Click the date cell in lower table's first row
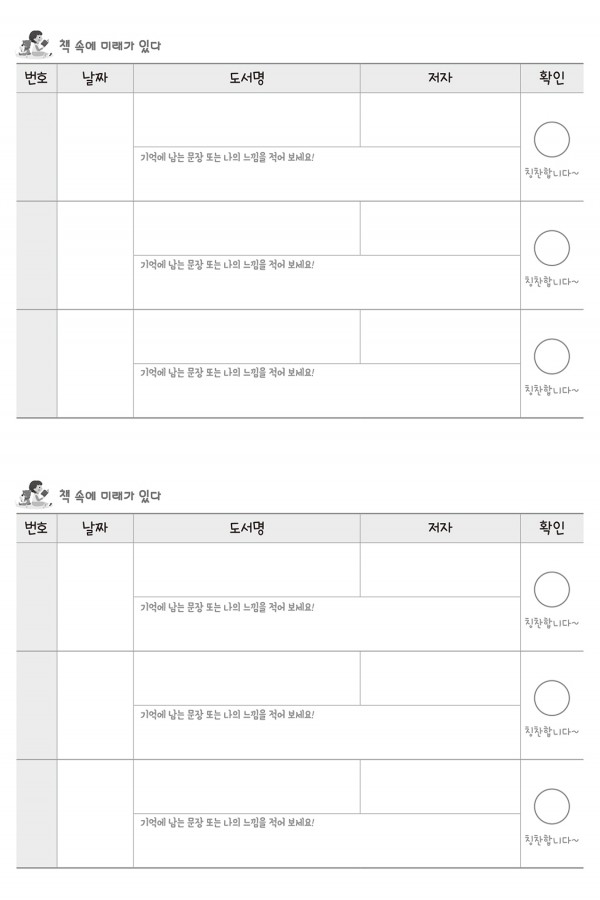 [x=95, y=597]
